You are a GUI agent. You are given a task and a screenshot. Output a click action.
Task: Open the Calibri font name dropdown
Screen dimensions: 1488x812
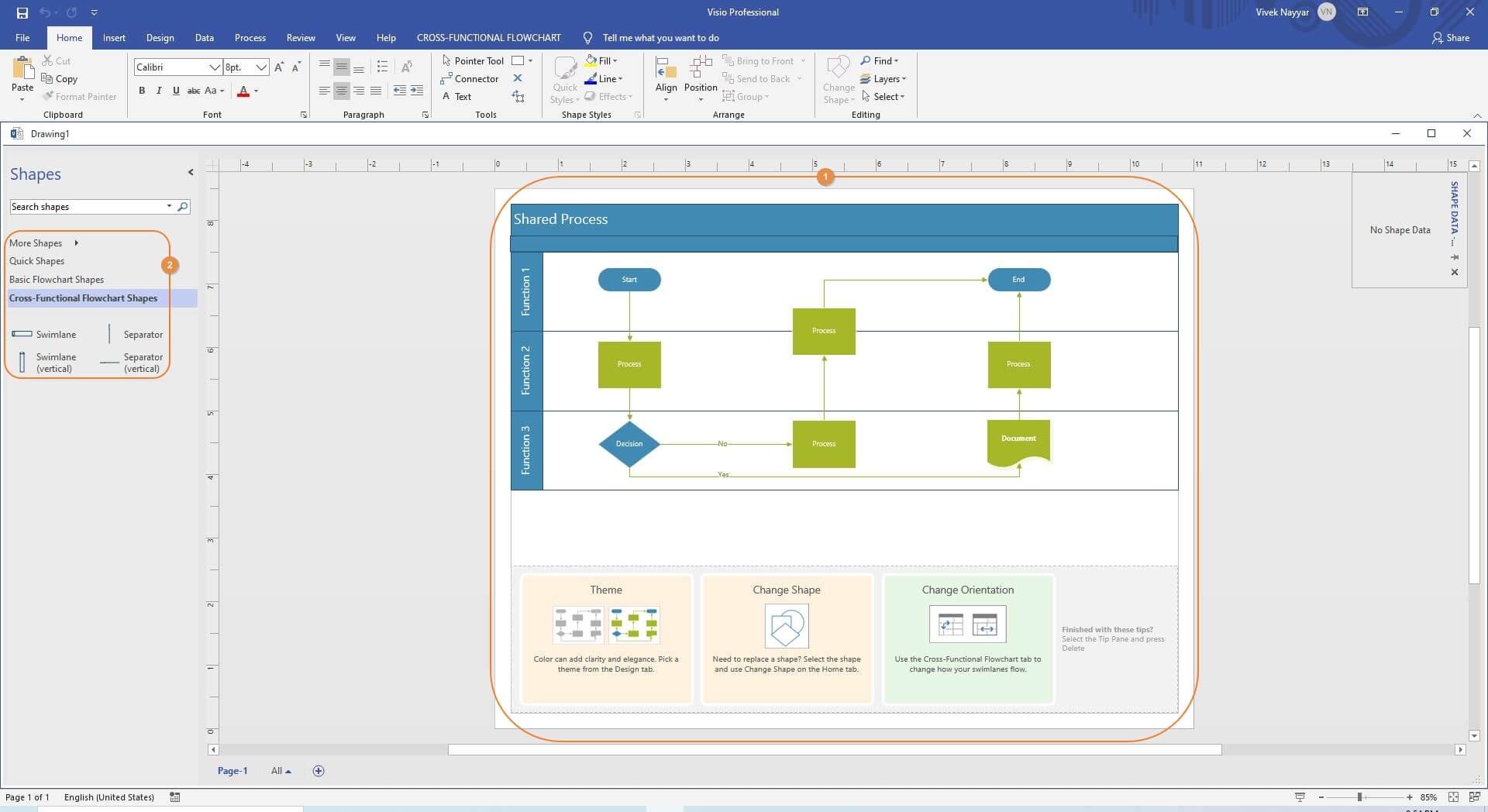pos(214,67)
